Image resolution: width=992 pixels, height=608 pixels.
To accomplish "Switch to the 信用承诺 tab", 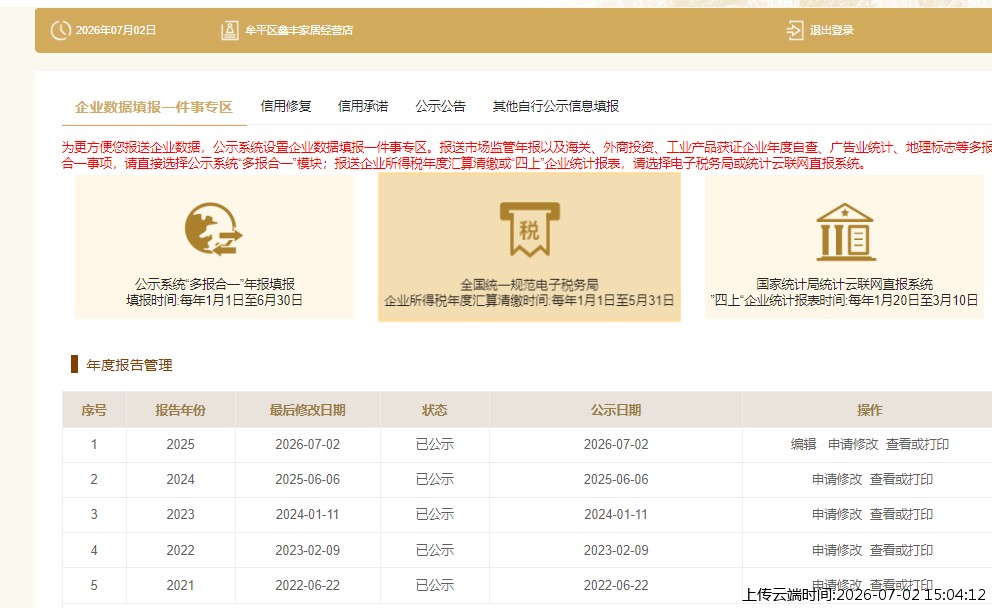I will point(363,106).
